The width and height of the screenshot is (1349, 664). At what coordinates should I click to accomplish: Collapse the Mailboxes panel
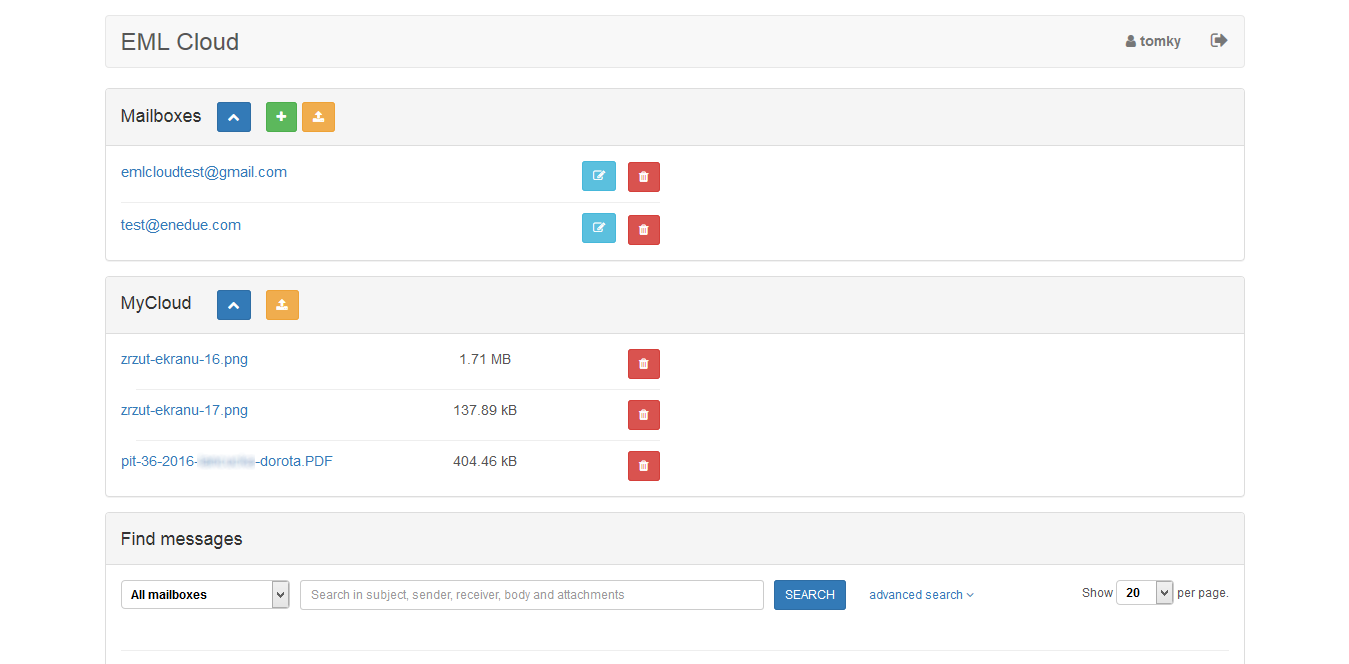(x=233, y=117)
